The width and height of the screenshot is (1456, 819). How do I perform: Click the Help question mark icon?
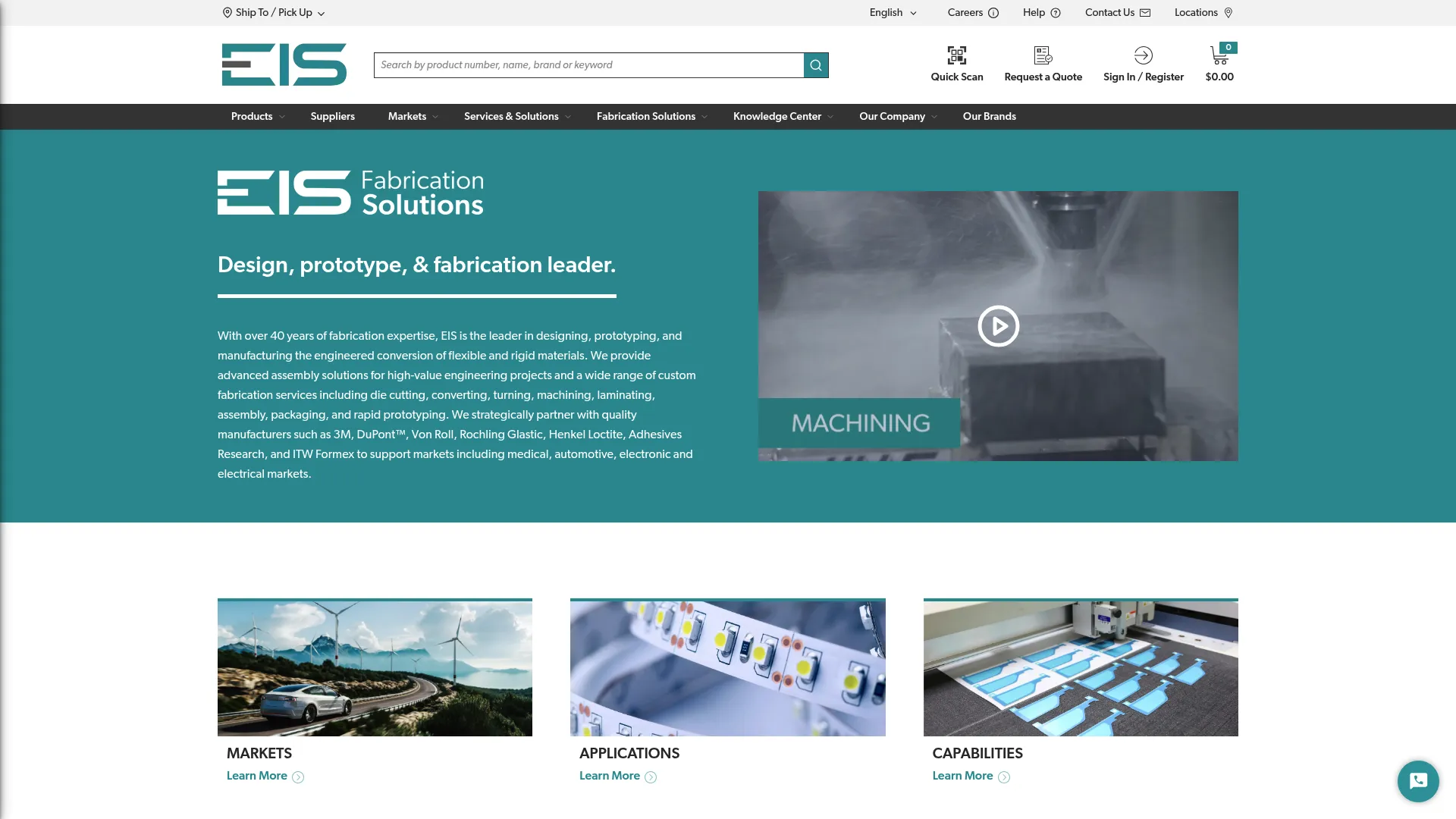(x=1056, y=13)
